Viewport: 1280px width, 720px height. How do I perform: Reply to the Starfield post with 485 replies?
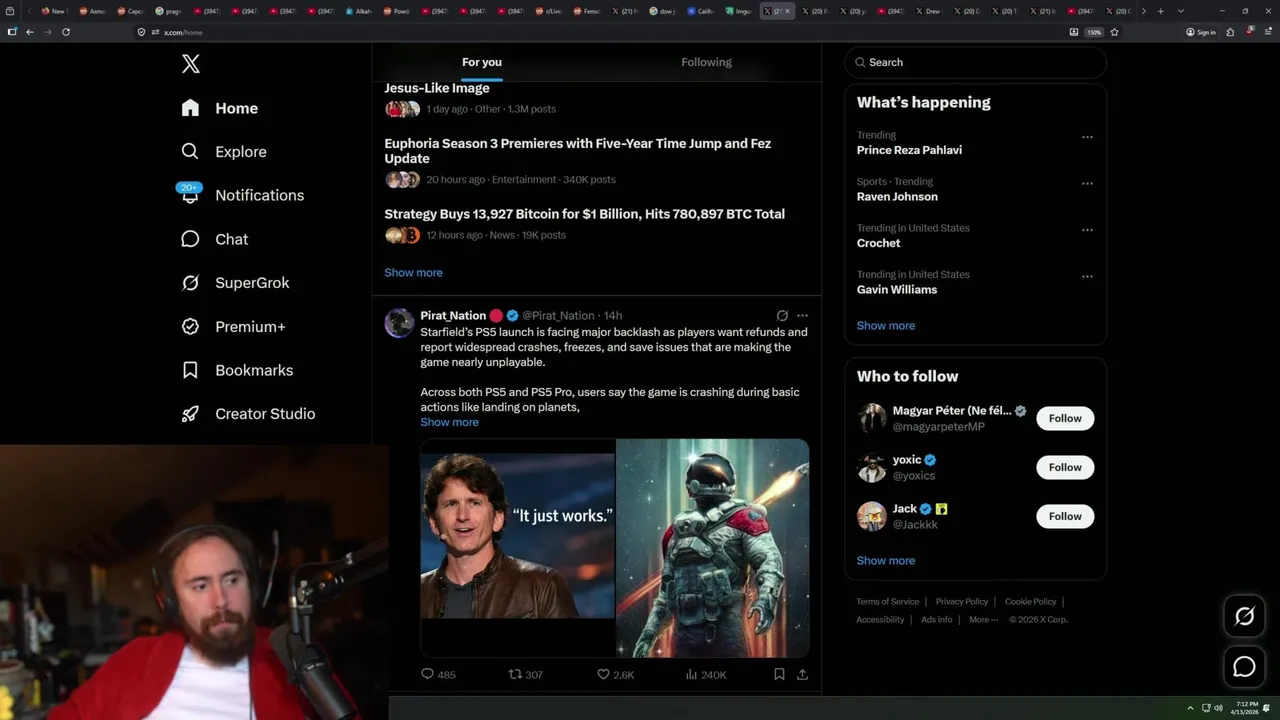click(x=438, y=675)
